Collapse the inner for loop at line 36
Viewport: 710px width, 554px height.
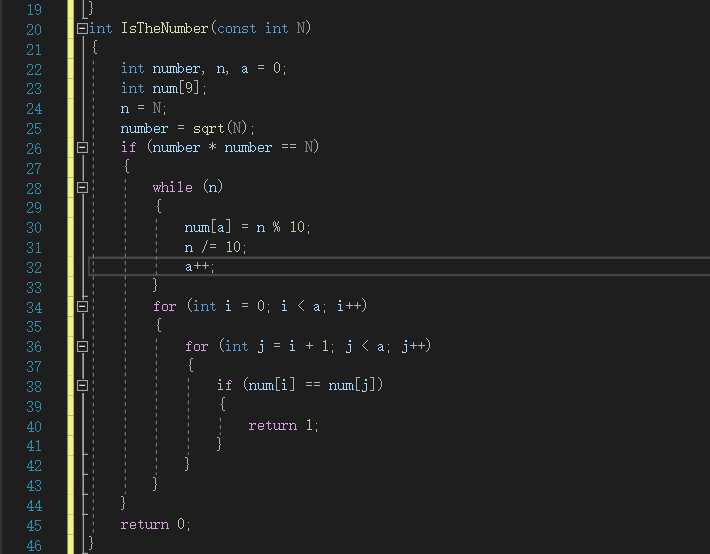click(82, 347)
